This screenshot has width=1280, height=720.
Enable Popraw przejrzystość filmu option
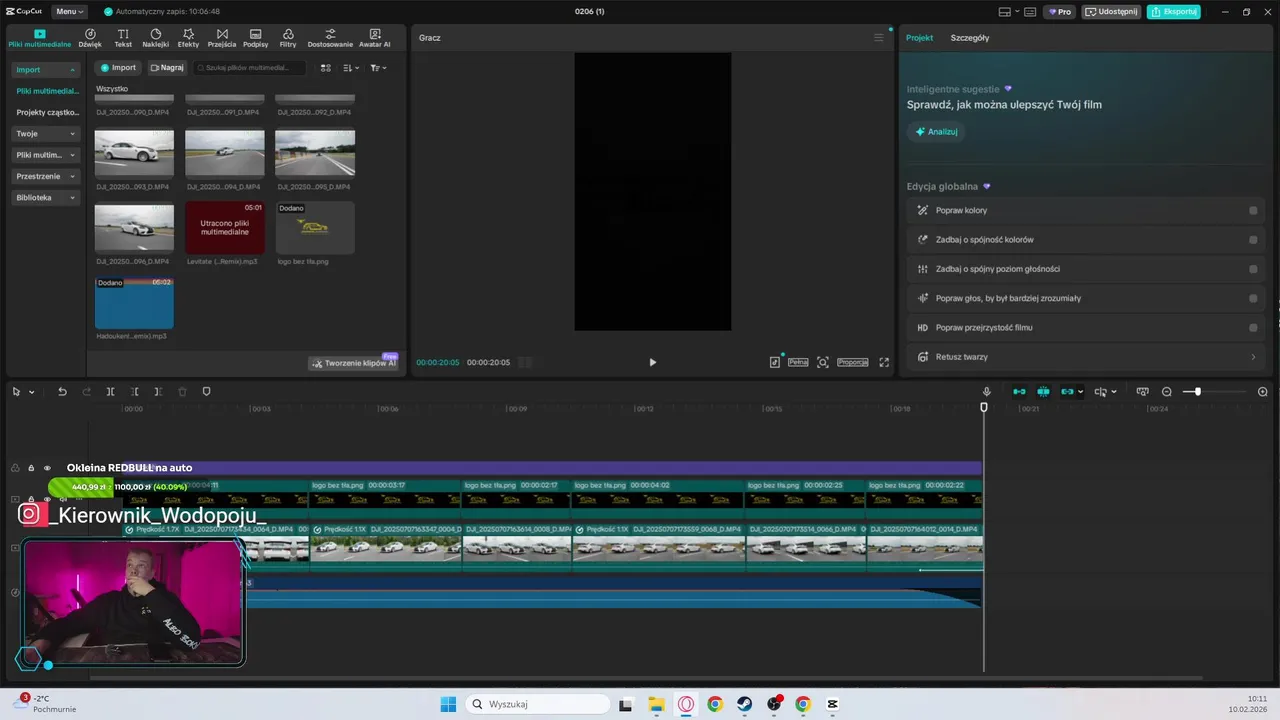pos(1253,327)
